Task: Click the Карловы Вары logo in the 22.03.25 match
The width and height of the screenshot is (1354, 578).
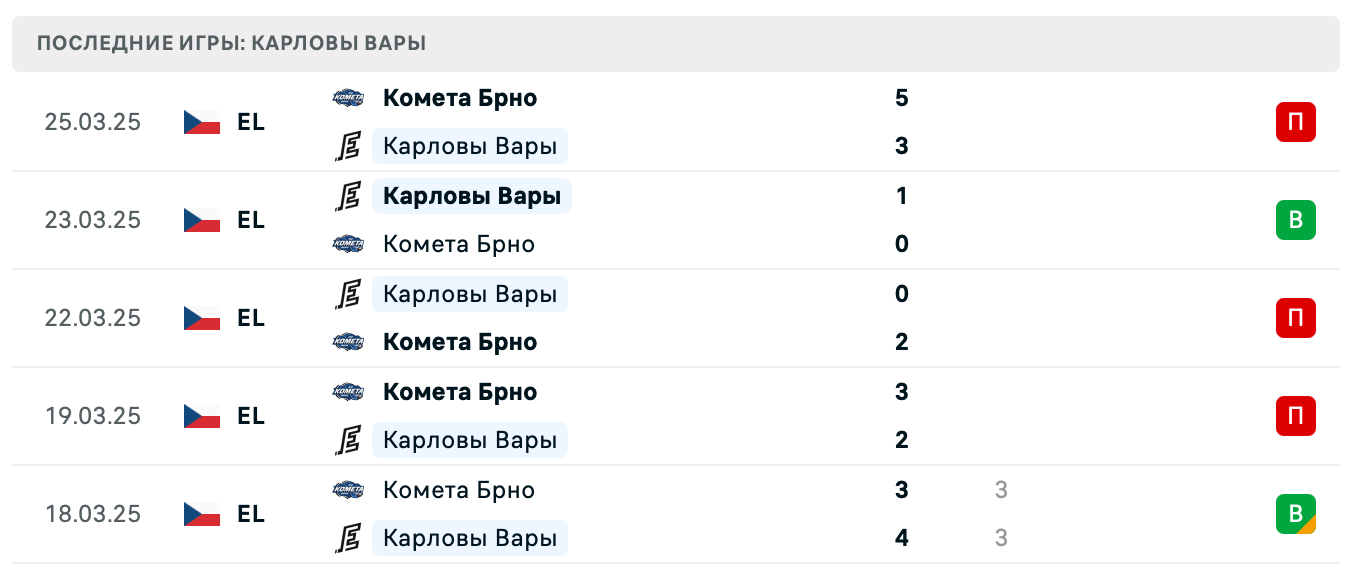Action: pyautogui.click(x=348, y=294)
